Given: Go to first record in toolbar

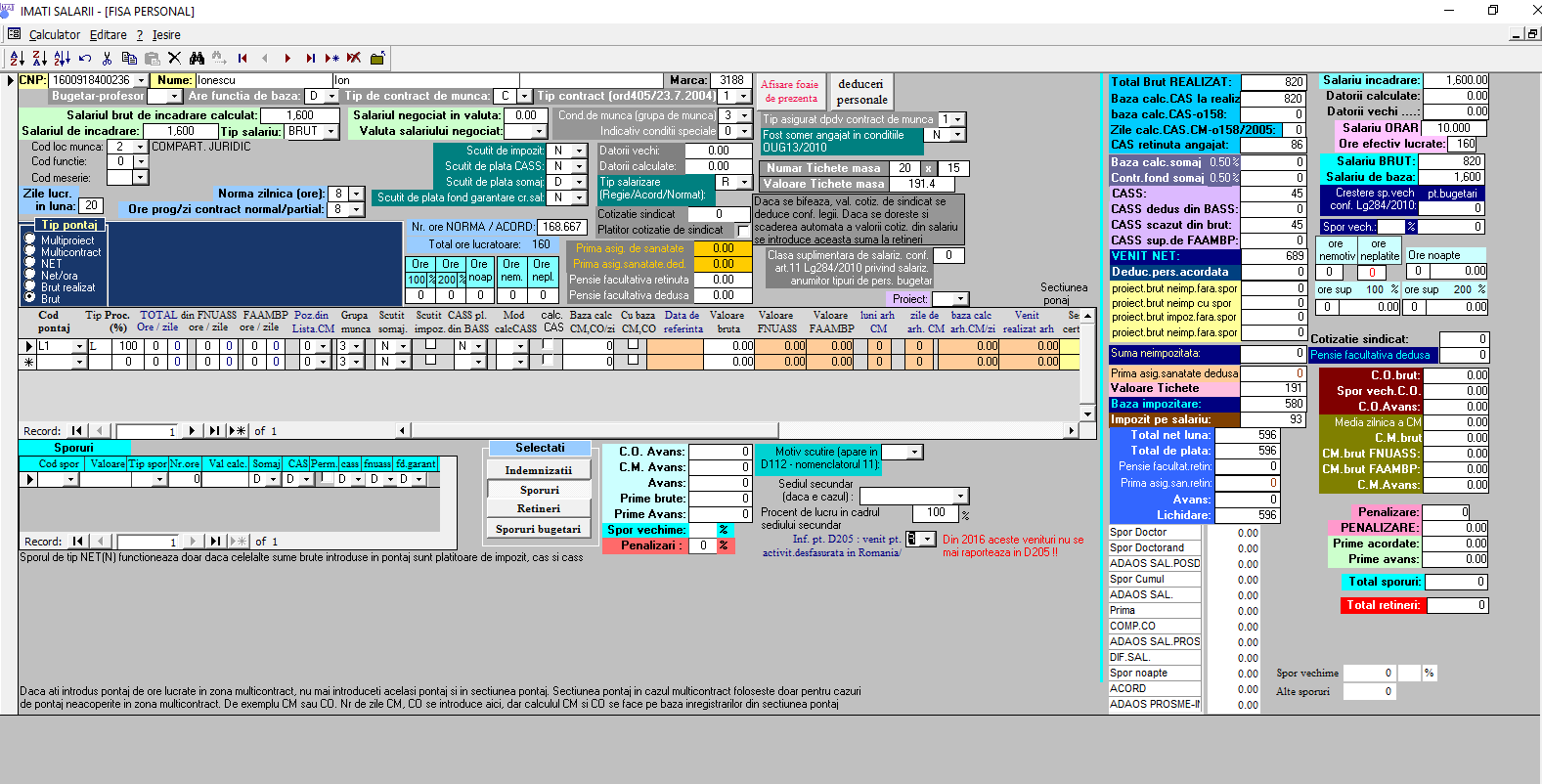Looking at the screenshot, I should point(242,58).
